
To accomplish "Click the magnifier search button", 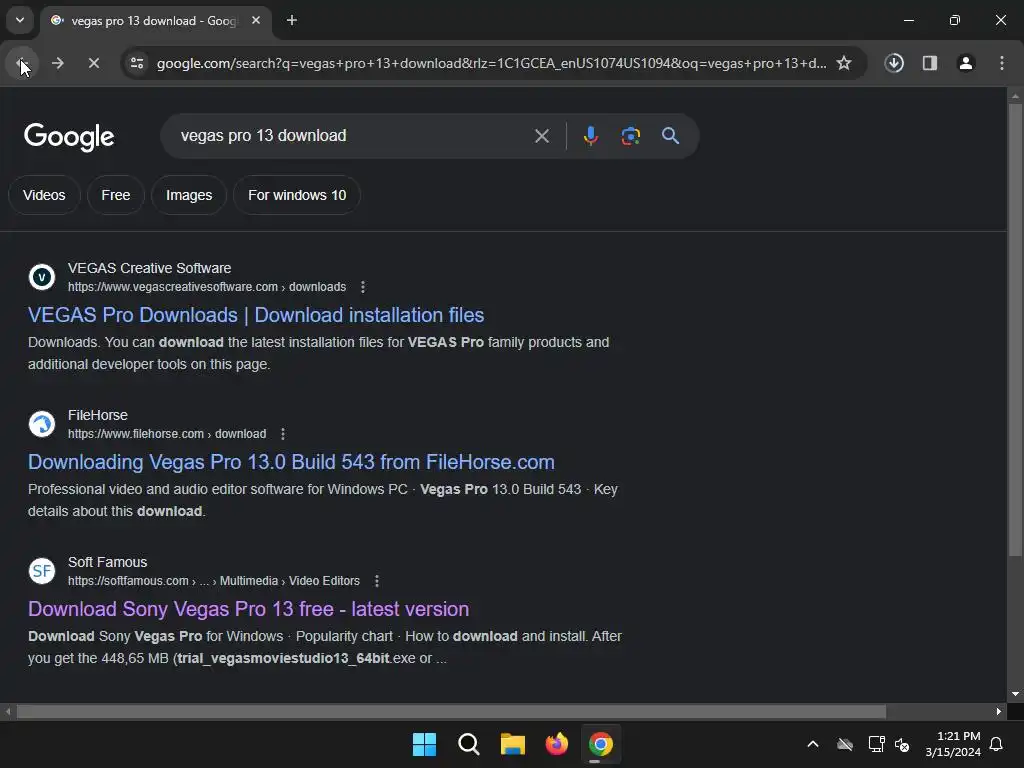I will (x=671, y=136).
